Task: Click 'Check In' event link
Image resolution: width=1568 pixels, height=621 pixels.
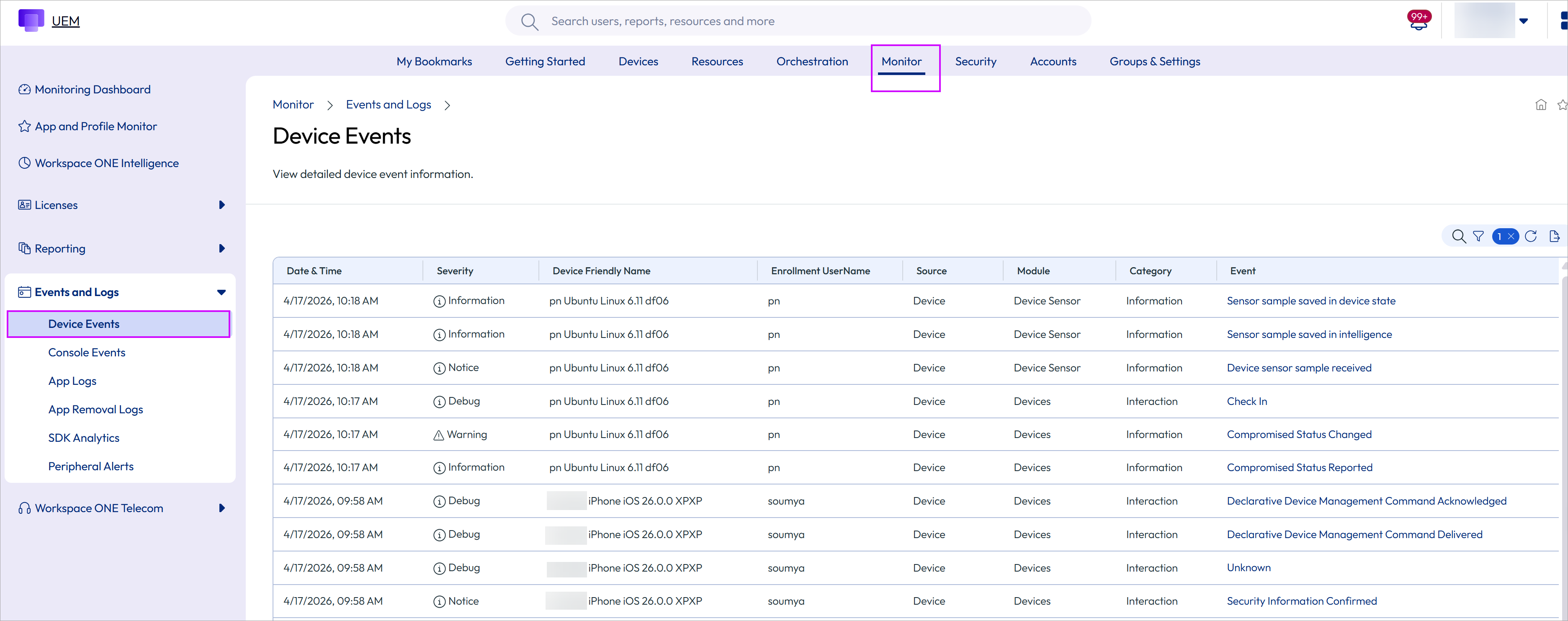Action: [1246, 401]
